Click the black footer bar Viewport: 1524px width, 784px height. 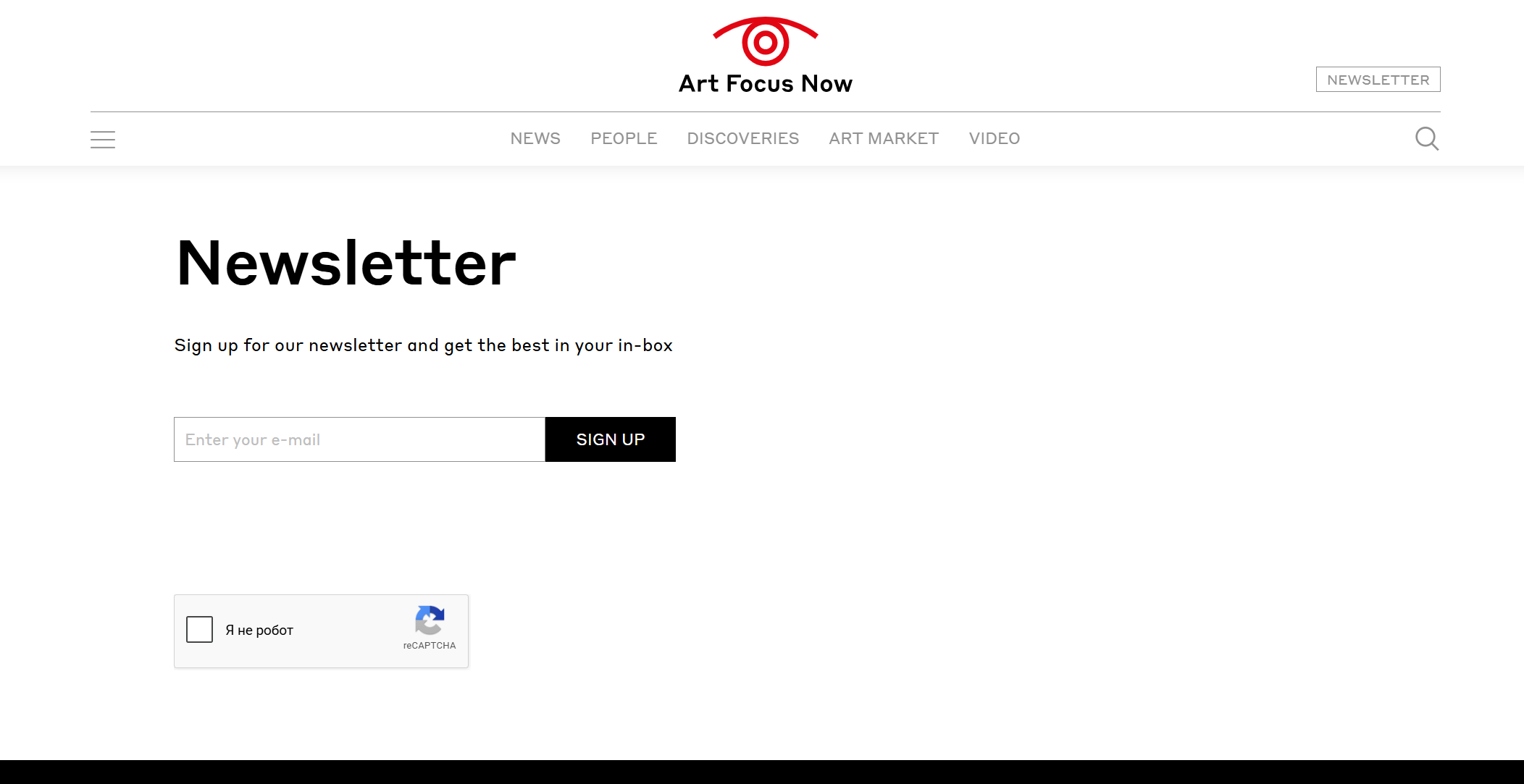[x=762, y=772]
